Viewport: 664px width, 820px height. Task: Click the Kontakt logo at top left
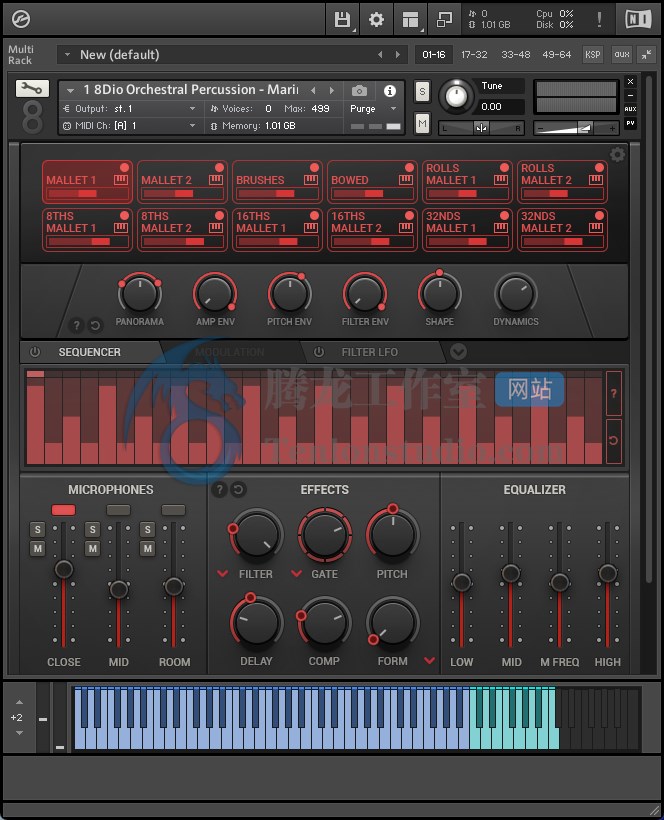point(21,19)
